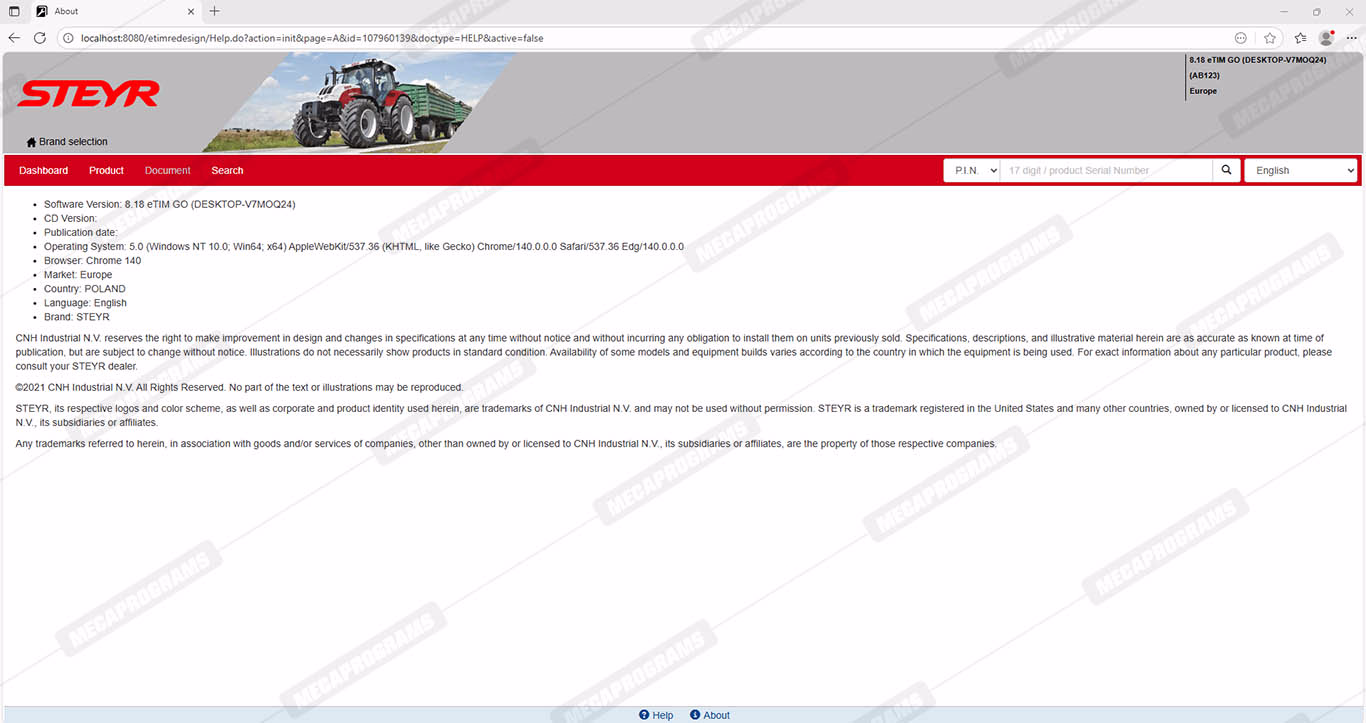The height and width of the screenshot is (723, 1366).
Task: Click the Search menu item
Action: [x=227, y=171]
